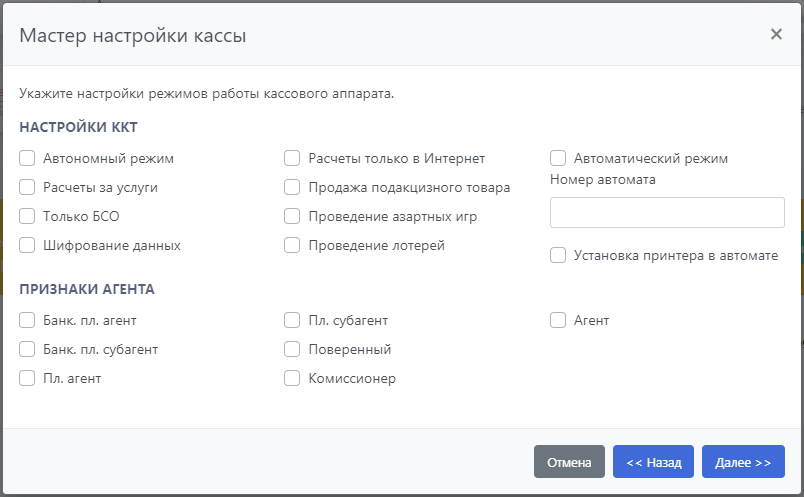The width and height of the screenshot is (804, 497).
Task: Click the Номер автомата input field
Action: [667, 212]
